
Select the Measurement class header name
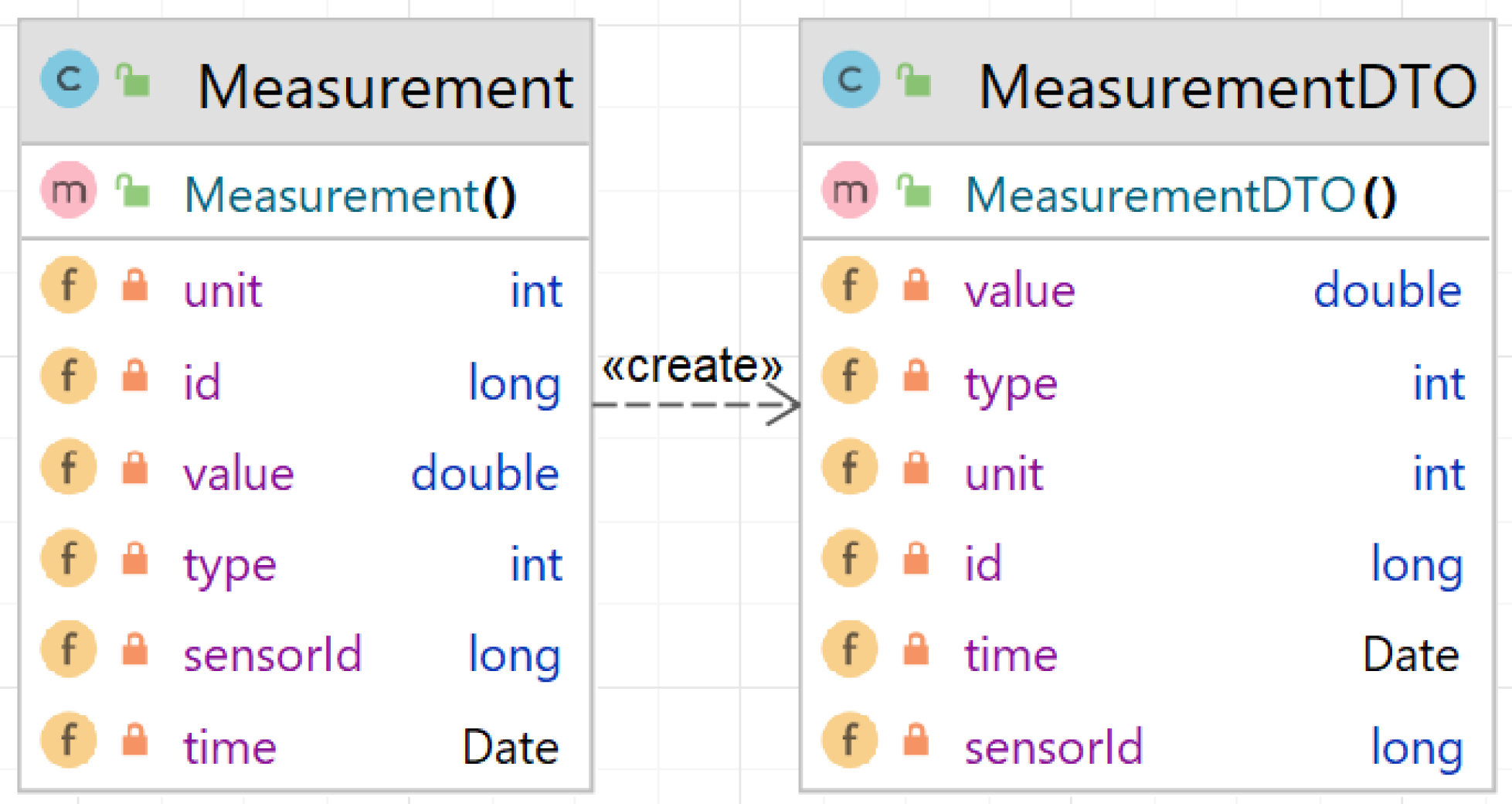[x=385, y=87]
